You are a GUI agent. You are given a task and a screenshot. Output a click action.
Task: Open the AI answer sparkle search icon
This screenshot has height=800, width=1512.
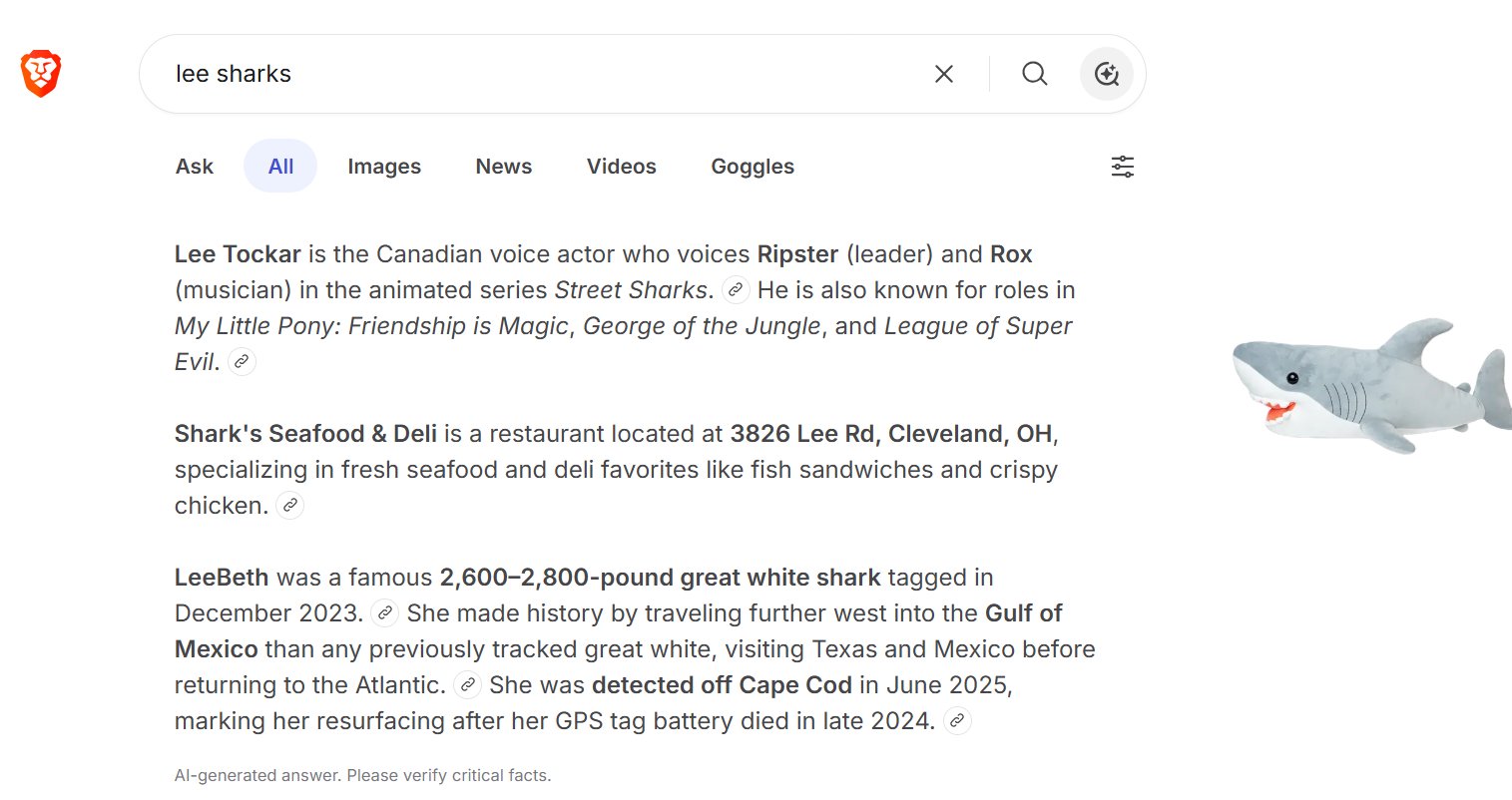point(1107,74)
